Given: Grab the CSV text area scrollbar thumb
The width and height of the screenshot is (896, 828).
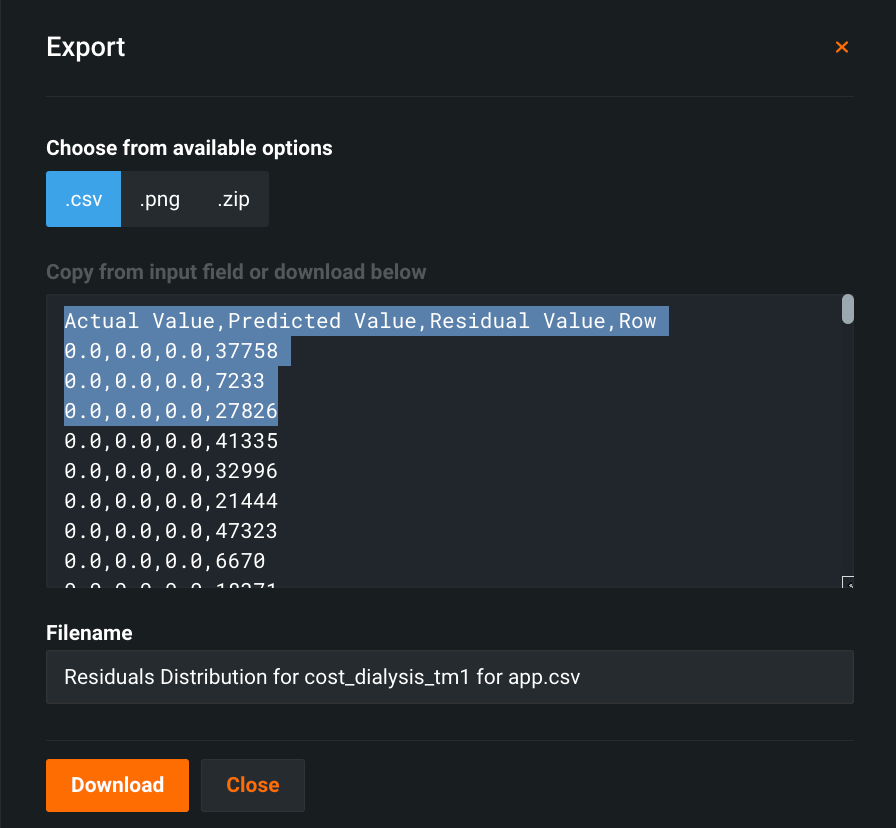Looking at the screenshot, I should (x=847, y=309).
